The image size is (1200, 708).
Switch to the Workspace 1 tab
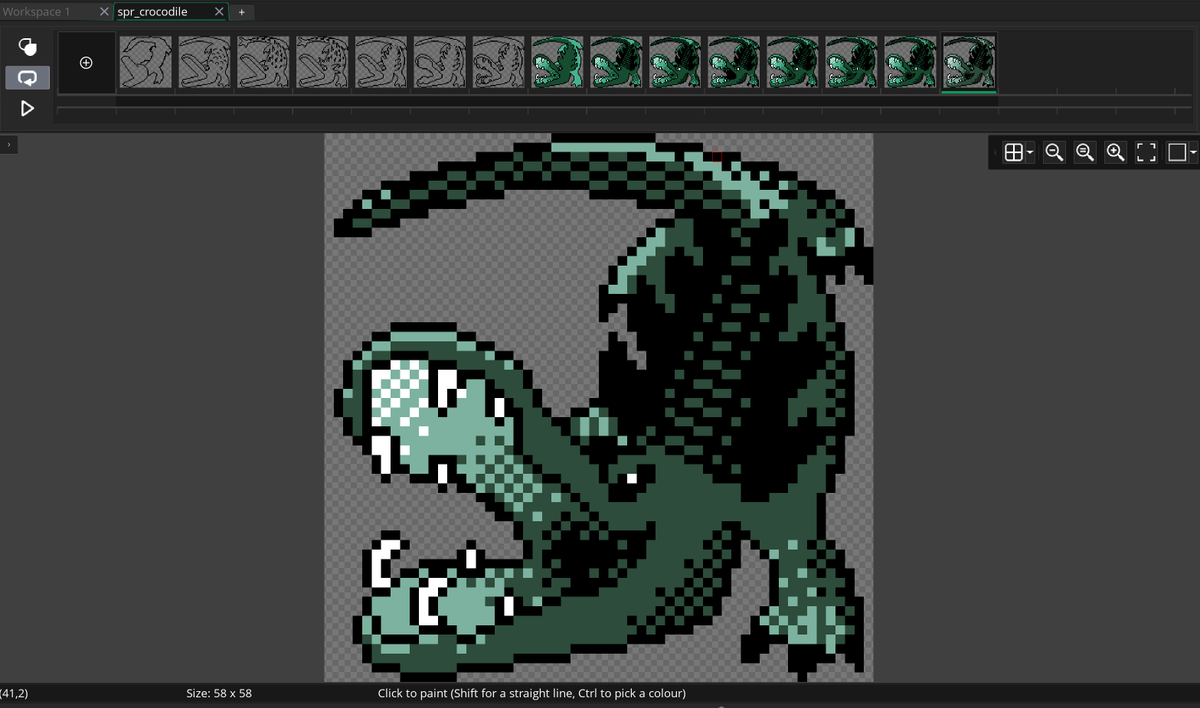(x=37, y=12)
